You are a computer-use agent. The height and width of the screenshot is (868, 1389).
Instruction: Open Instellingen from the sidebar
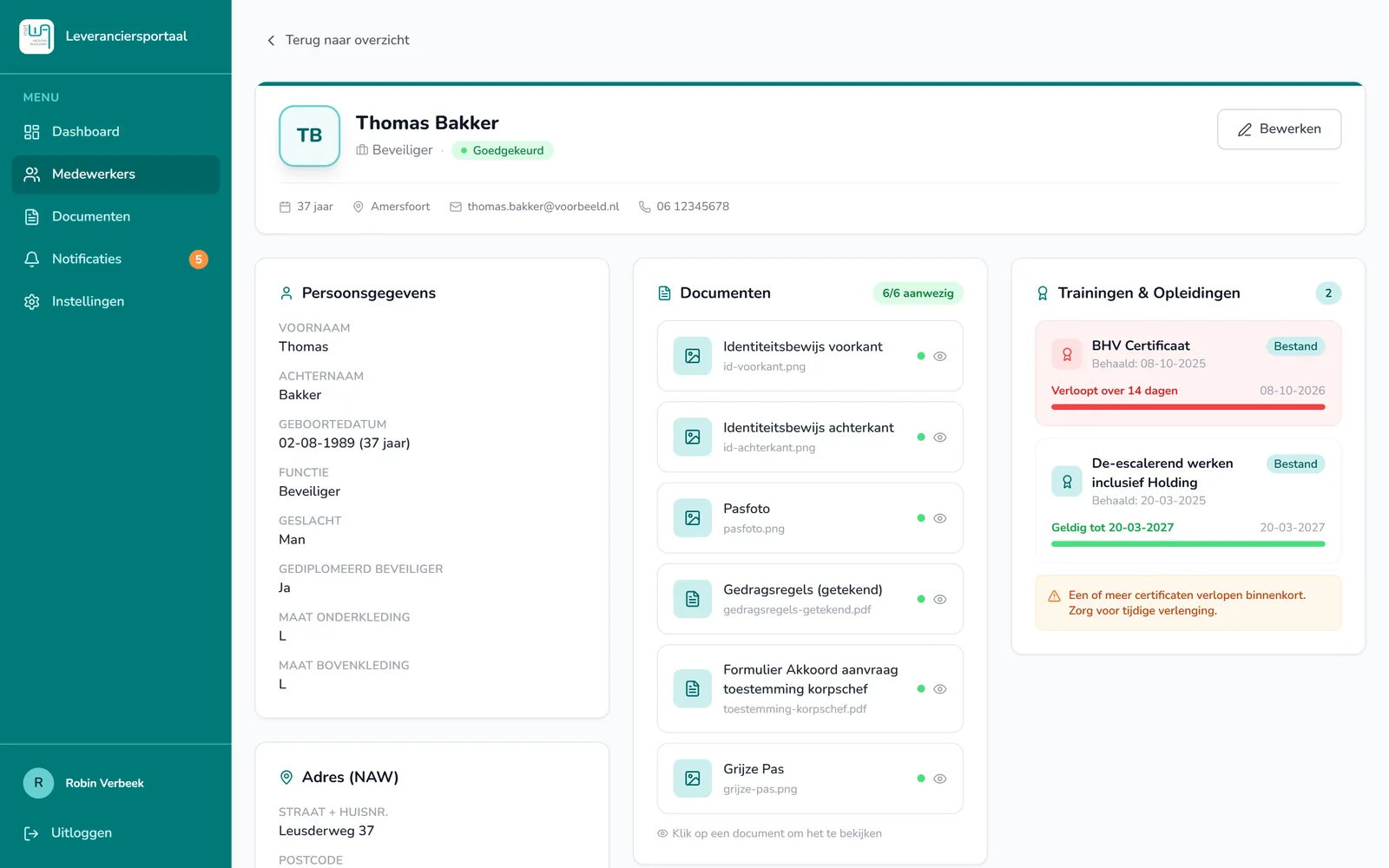coord(115,302)
